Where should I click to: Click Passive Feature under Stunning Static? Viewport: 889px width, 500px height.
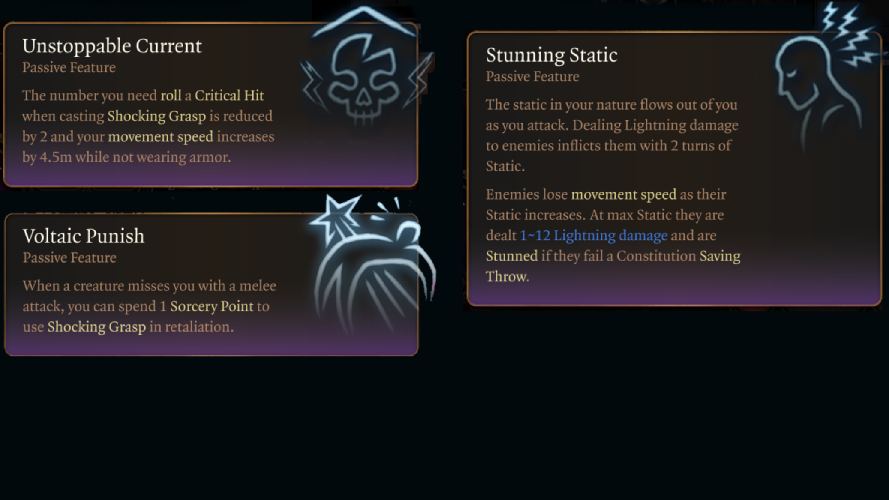pyautogui.click(x=532, y=77)
